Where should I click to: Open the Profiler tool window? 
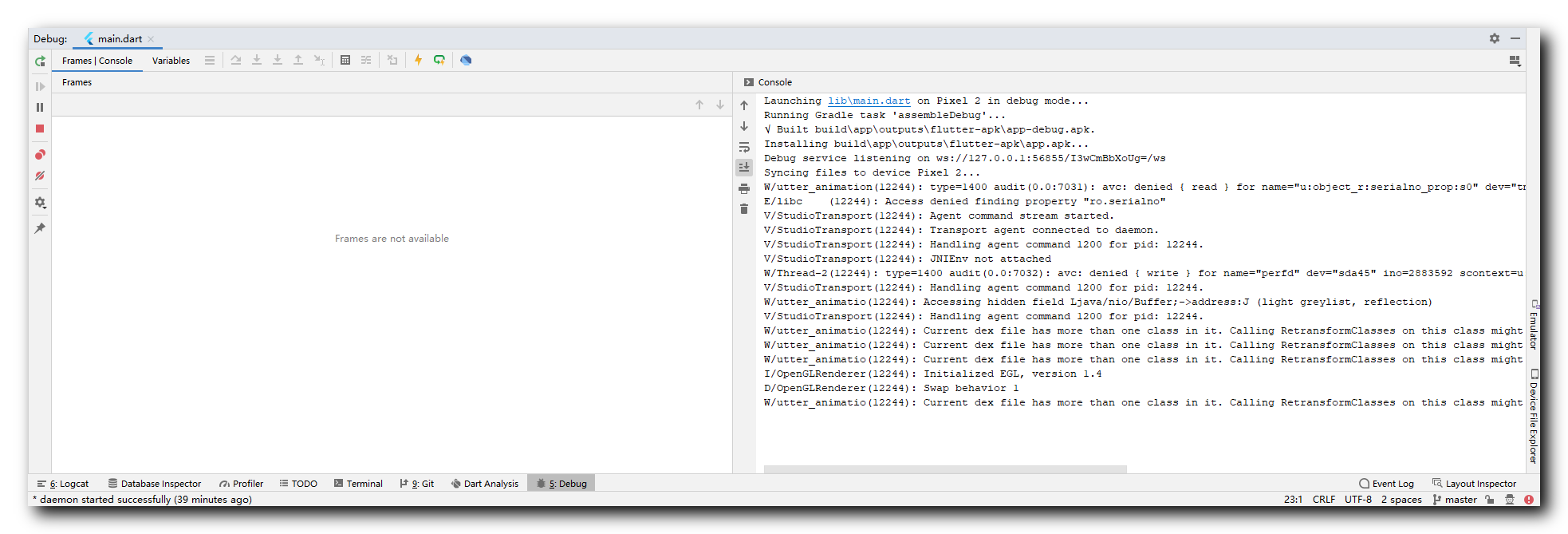point(242,484)
